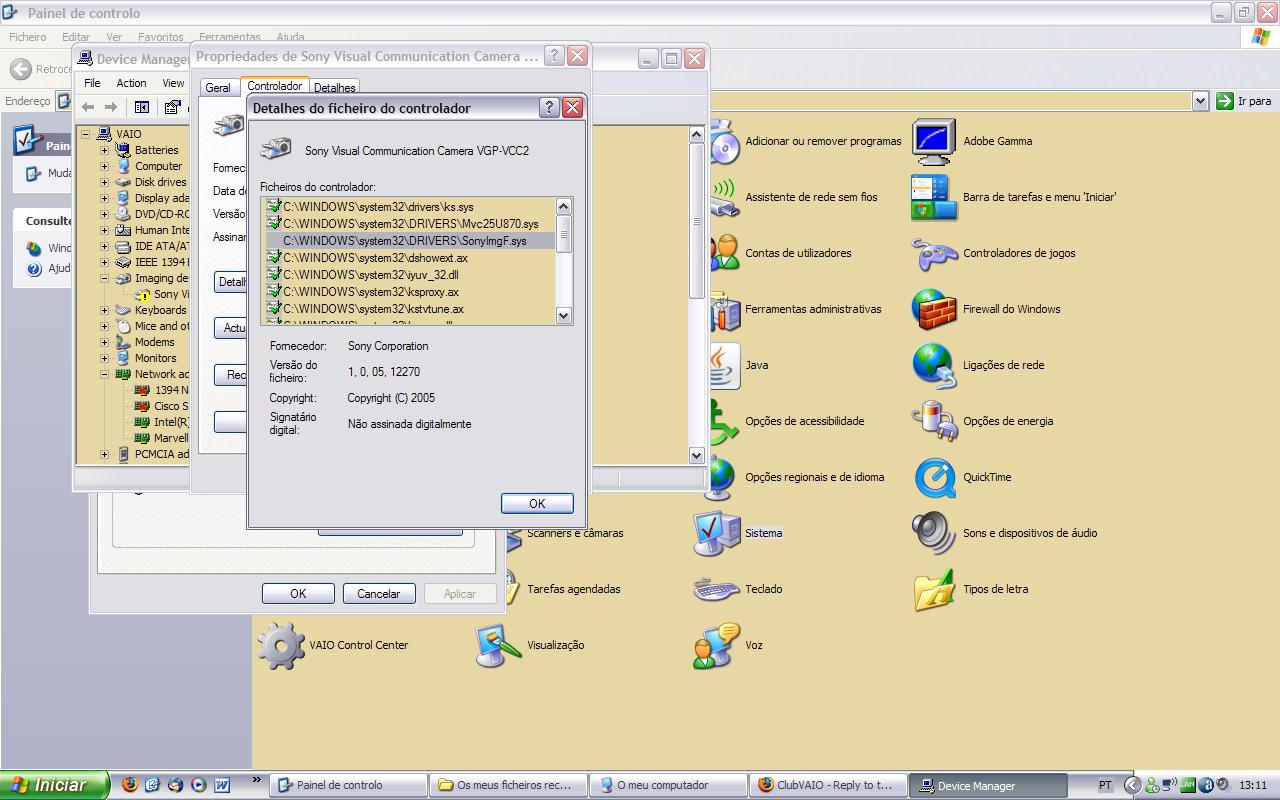
Task: Open Sistema control panel icon
Action: [717, 533]
